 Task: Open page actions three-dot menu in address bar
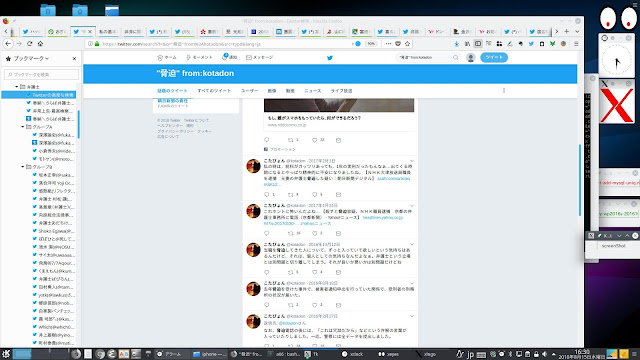point(388,44)
